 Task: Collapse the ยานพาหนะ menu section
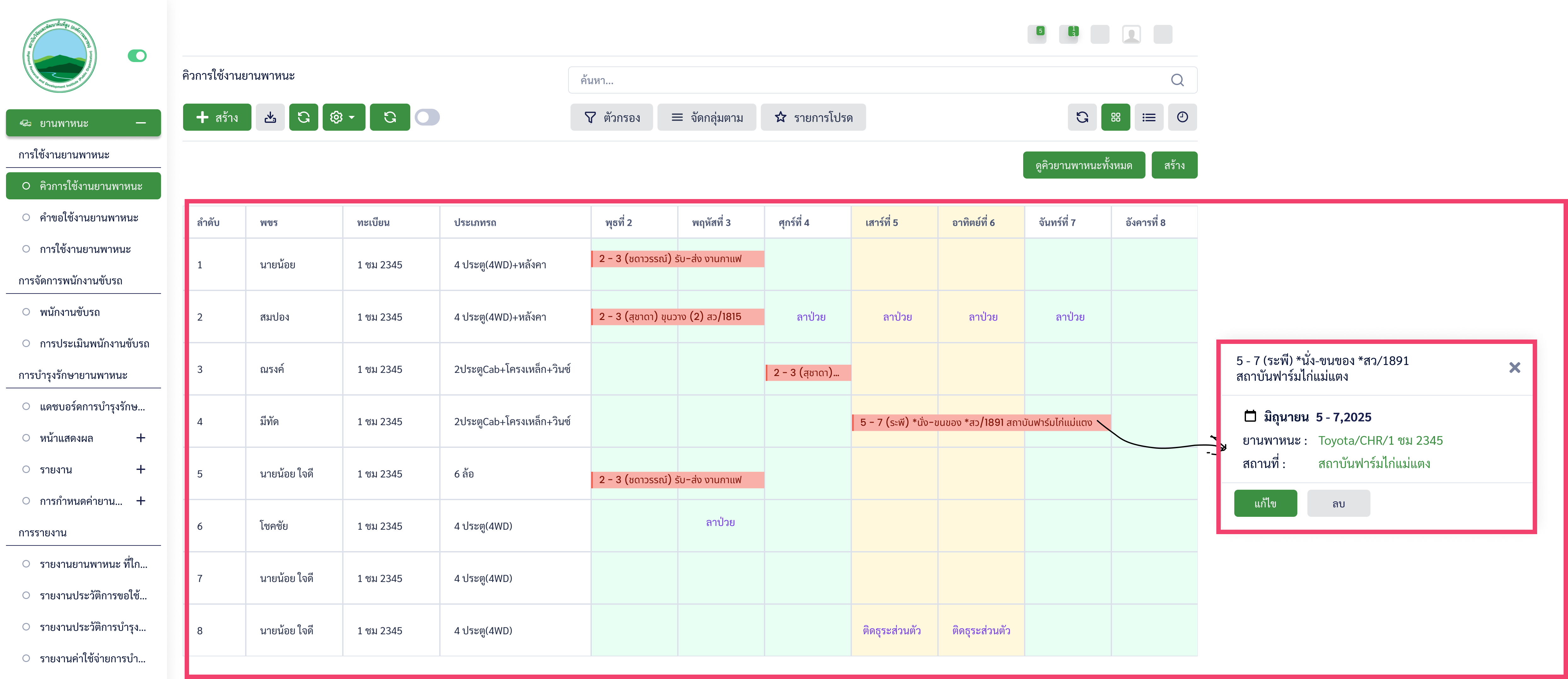coord(141,123)
